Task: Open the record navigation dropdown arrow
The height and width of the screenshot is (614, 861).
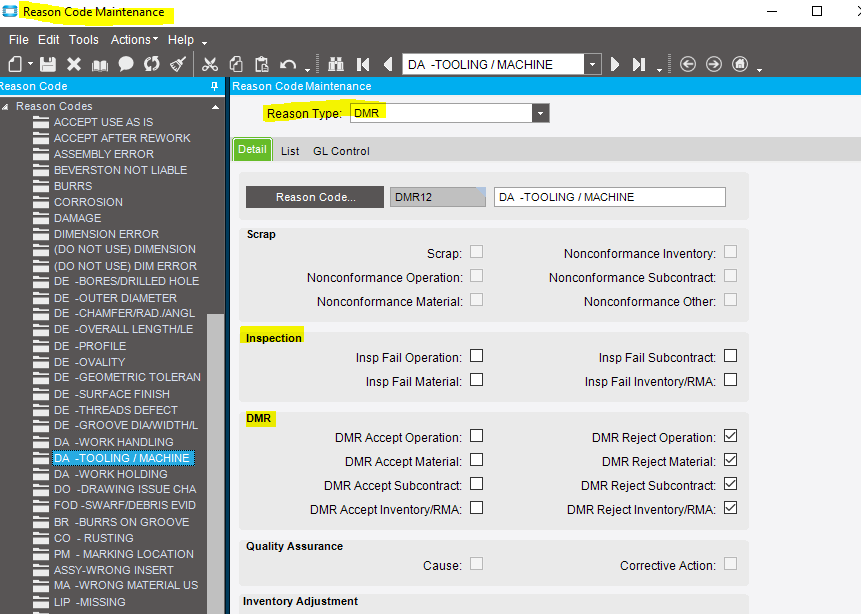Action: click(592, 65)
